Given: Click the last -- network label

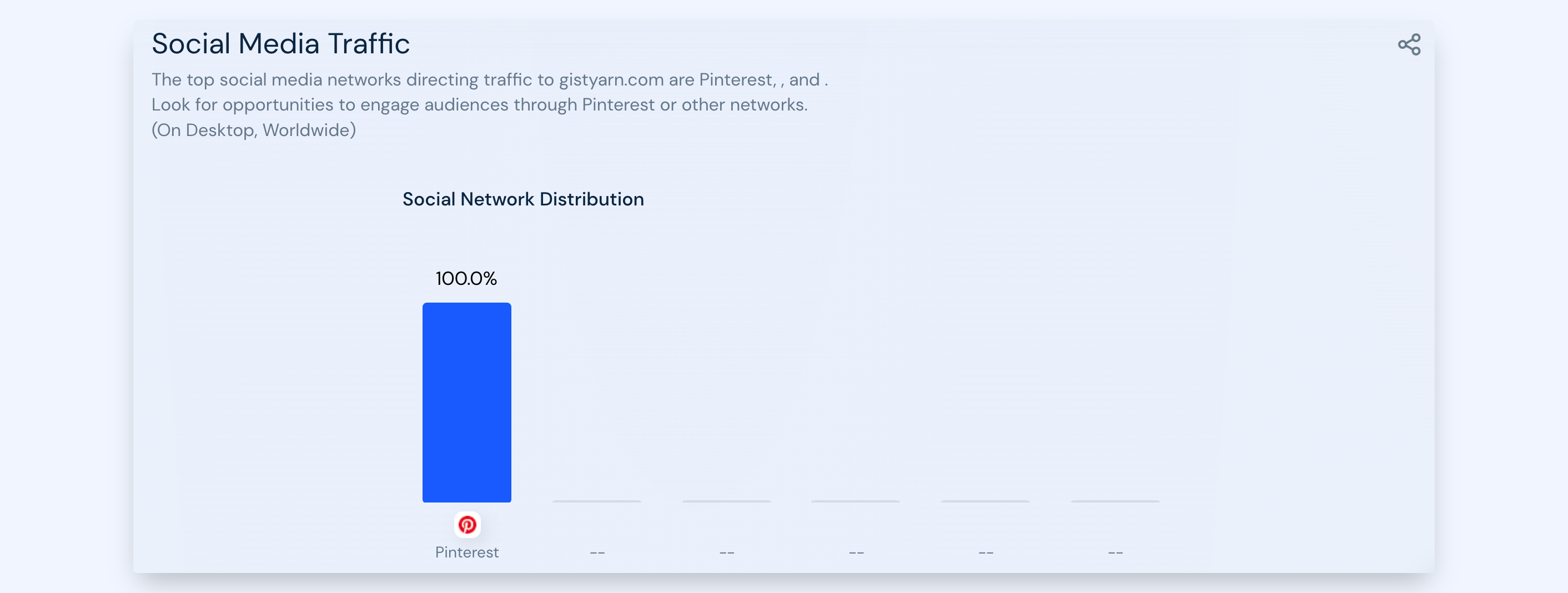Looking at the screenshot, I should point(1115,553).
